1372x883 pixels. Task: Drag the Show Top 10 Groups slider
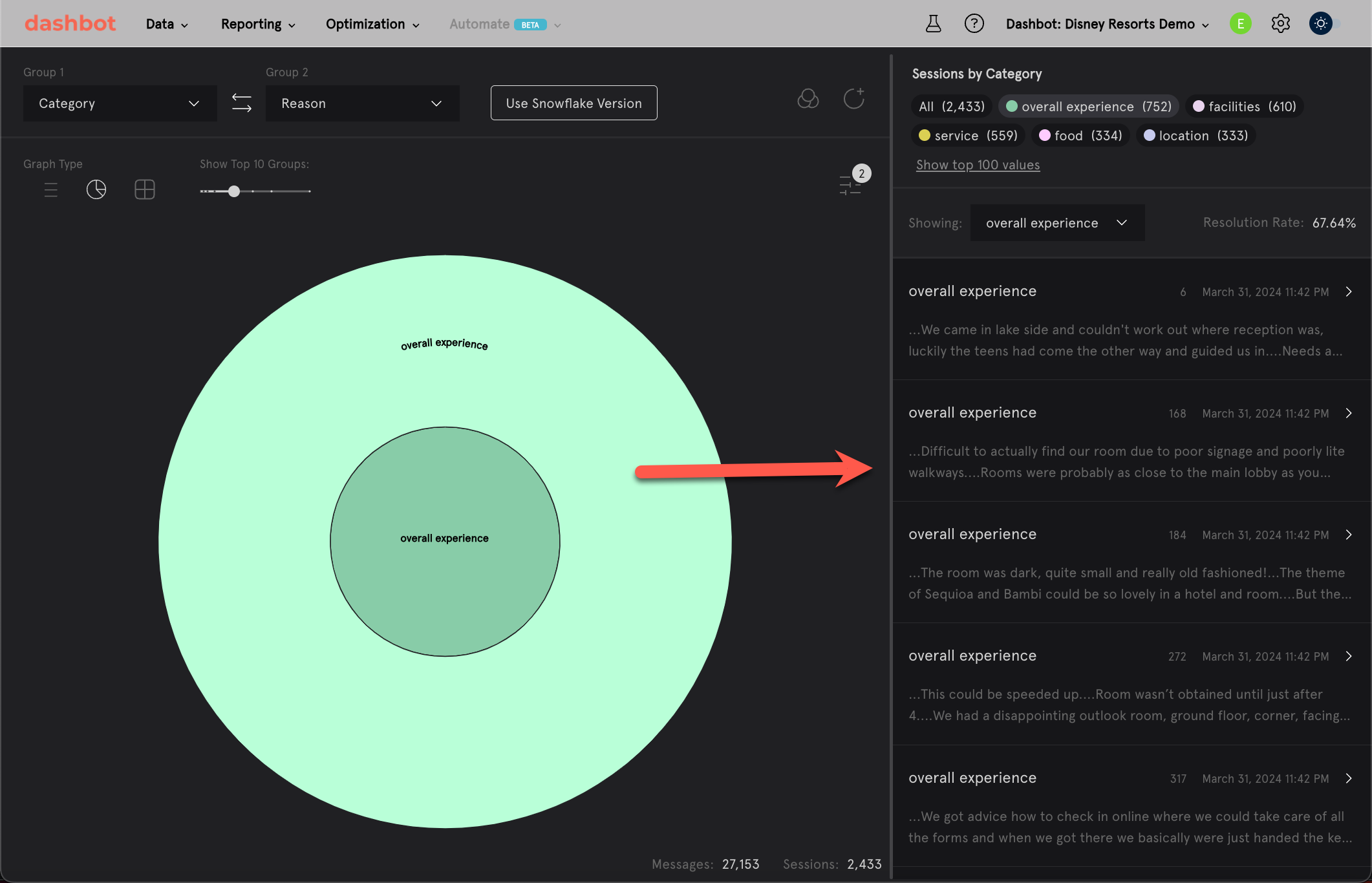[x=234, y=190]
